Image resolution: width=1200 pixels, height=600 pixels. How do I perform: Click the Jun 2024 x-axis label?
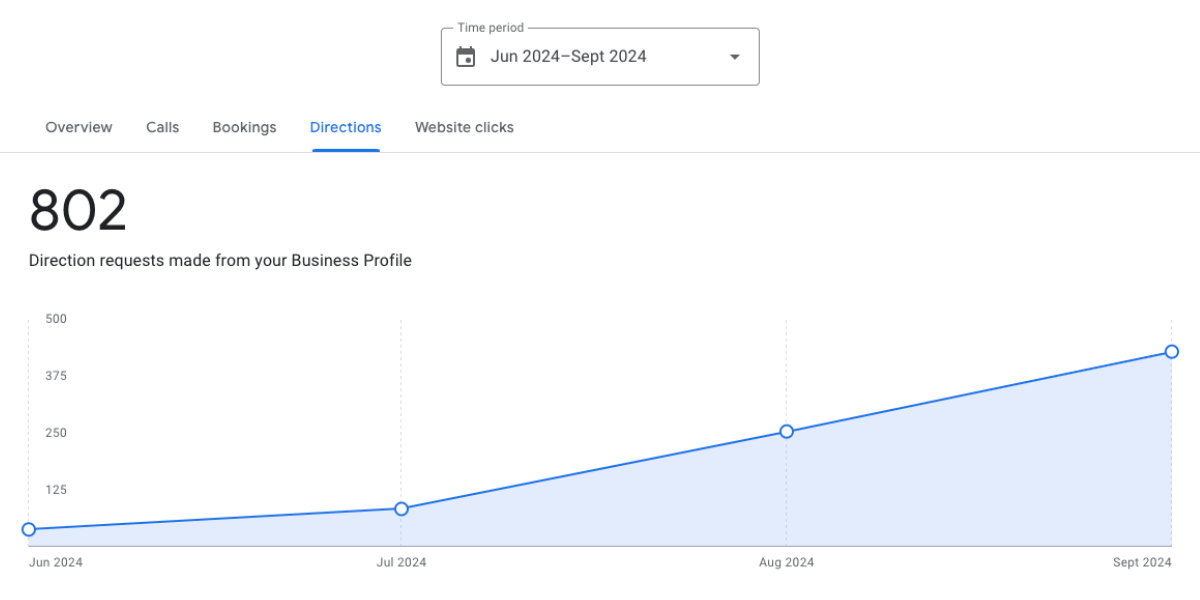pyautogui.click(x=56, y=562)
